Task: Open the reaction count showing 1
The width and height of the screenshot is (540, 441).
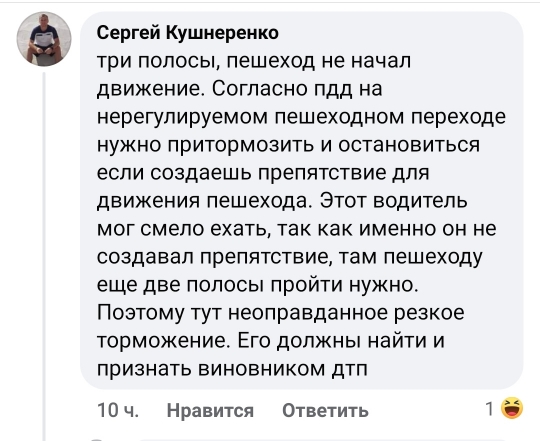Action: pyautogui.click(x=490, y=409)
